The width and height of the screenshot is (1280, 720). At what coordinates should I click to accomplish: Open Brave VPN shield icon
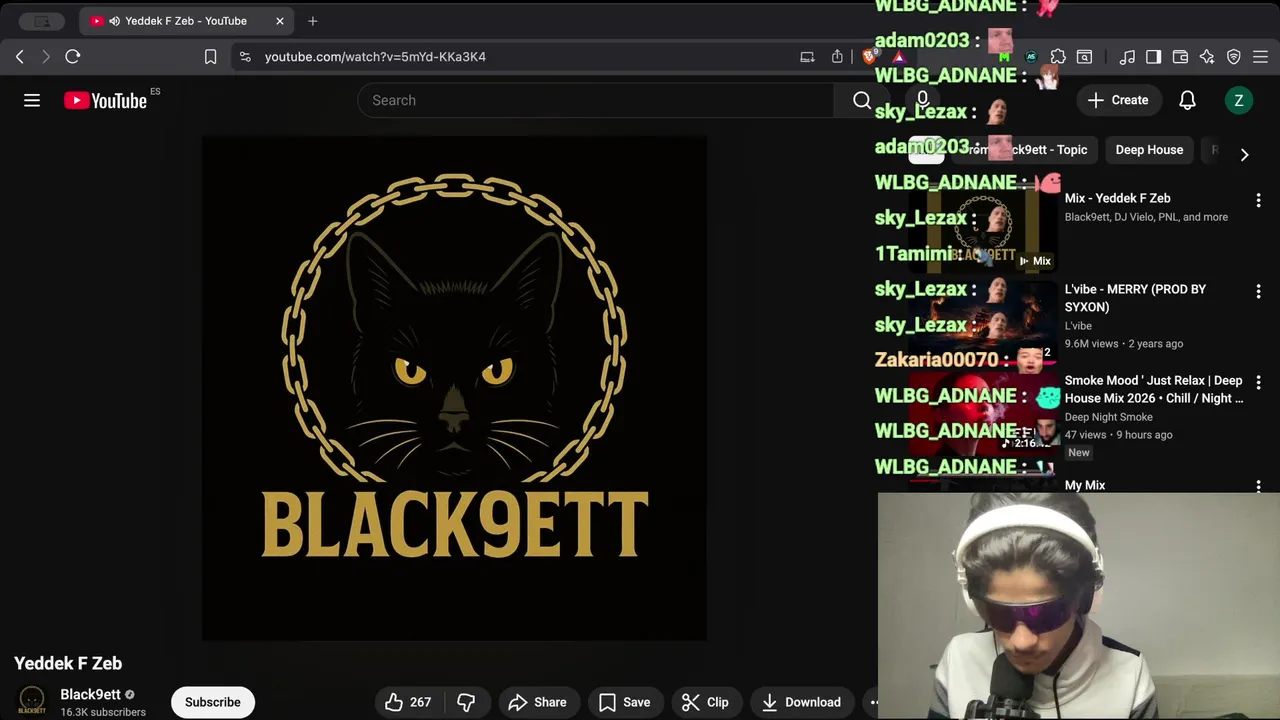tap(1234, 57)
